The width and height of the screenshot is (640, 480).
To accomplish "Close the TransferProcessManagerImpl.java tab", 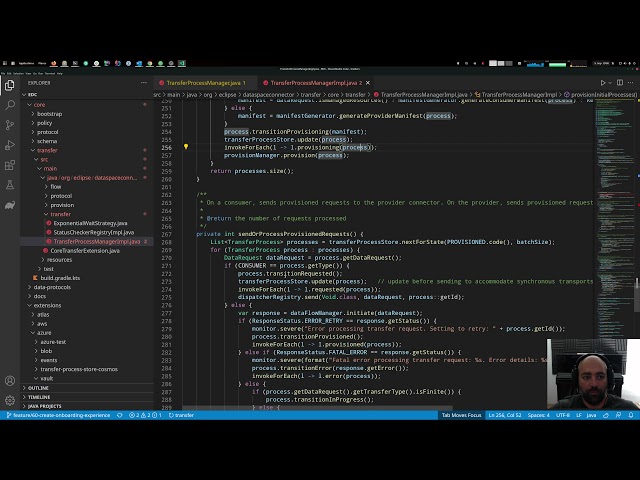I will pos(368,83).
